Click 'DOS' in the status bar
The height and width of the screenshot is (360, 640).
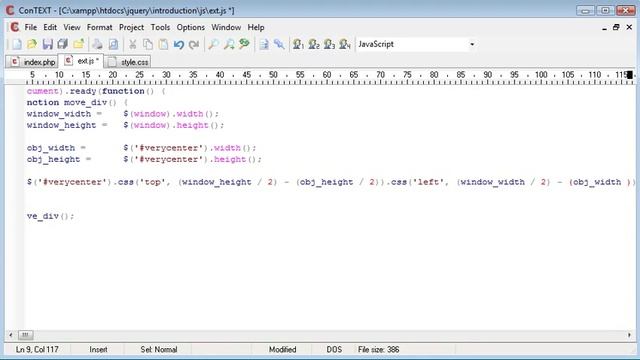tap(334, 350)
